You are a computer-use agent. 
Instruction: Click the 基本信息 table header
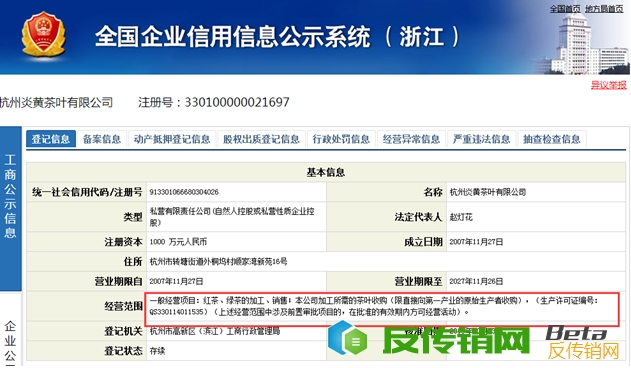[x=326, y=172]
